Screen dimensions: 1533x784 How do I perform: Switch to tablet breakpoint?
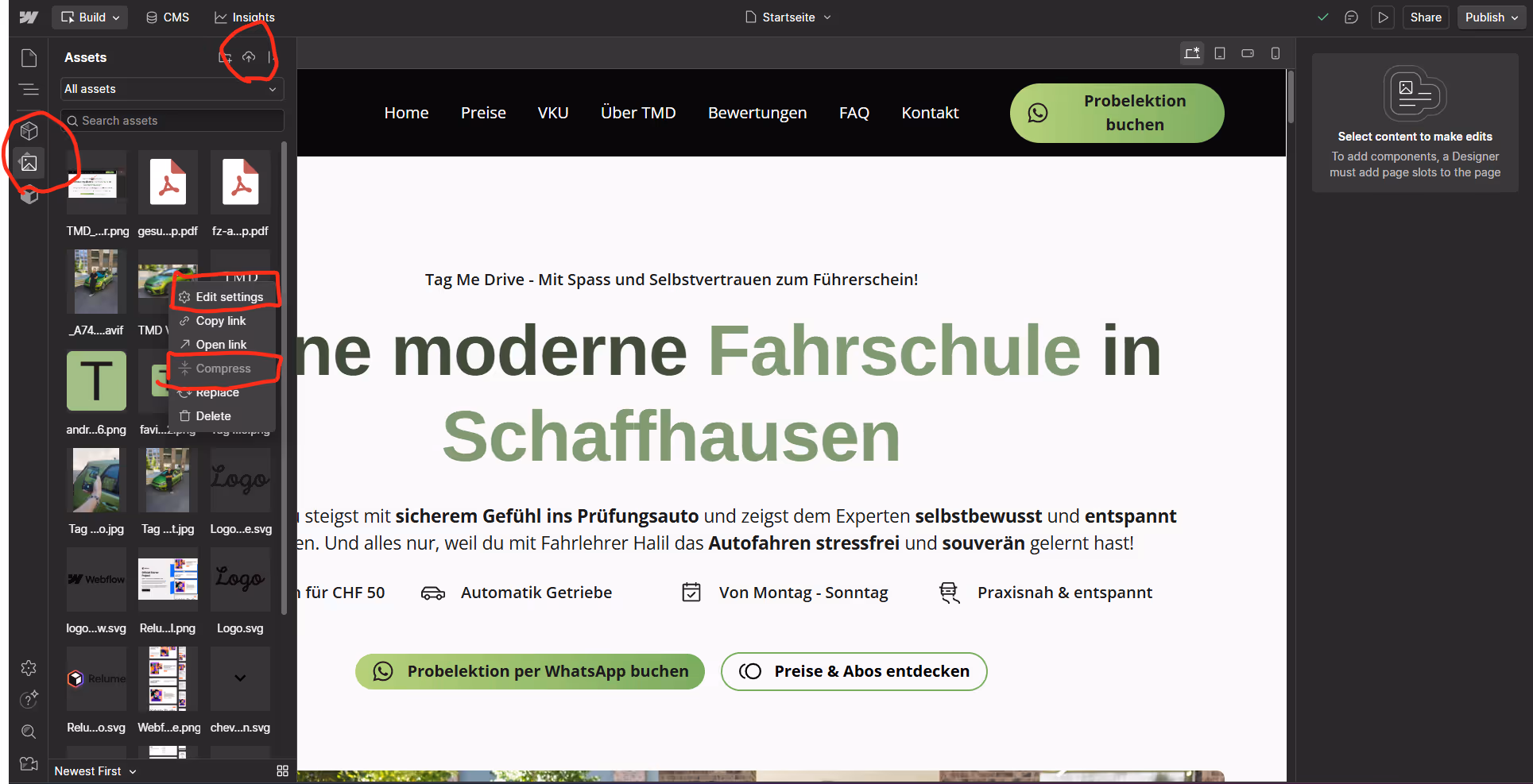pyautogui.click(x=1220, y=53)
